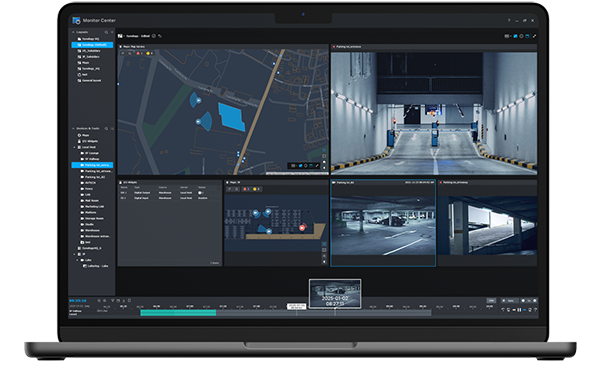The width and height of the screenshot is (600, 375).
Task: Collapse the Labs folder node
Action: 78,260
